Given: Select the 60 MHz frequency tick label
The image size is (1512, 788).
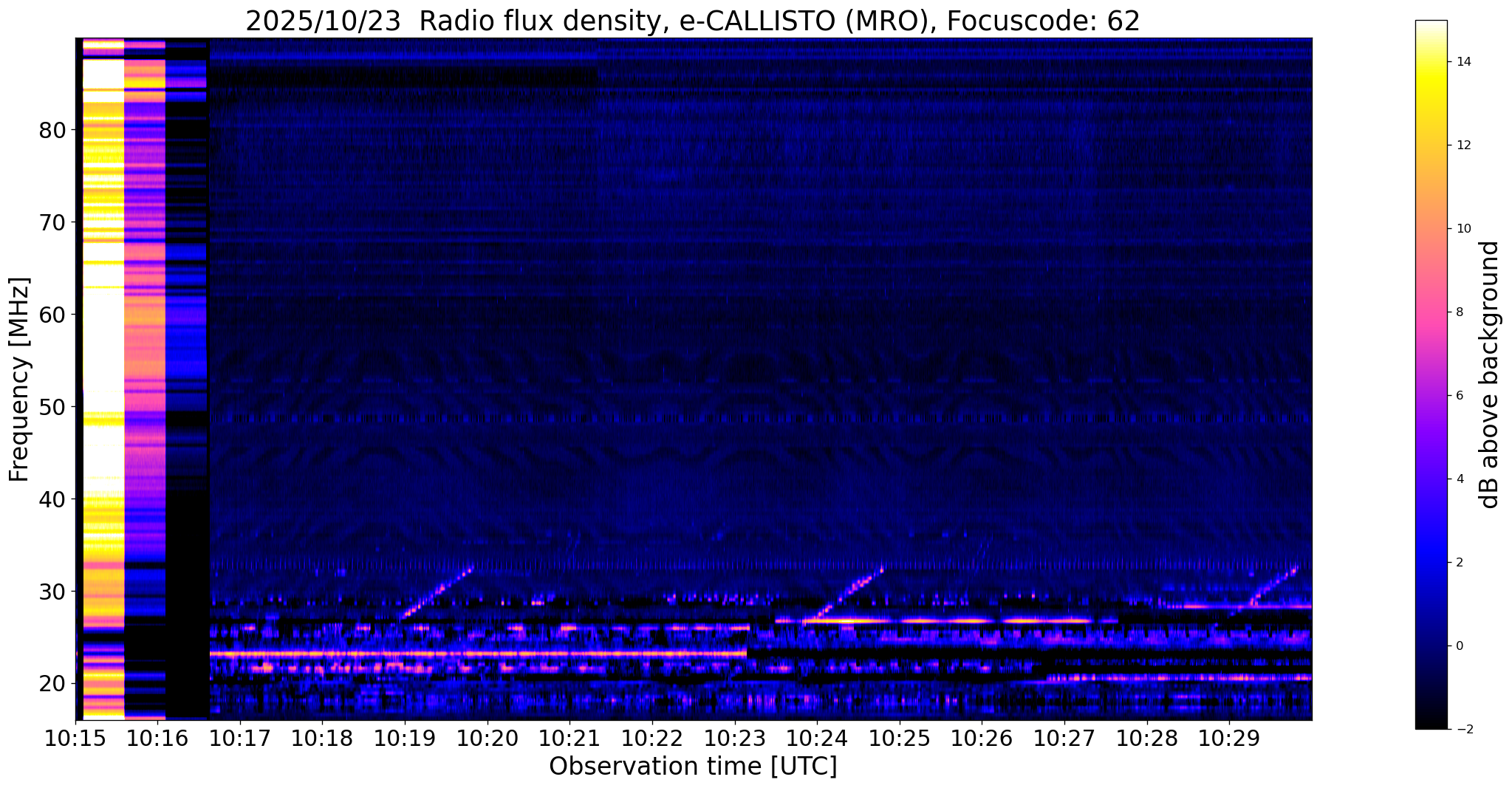Looking at the screenshot, I should 53,315.
